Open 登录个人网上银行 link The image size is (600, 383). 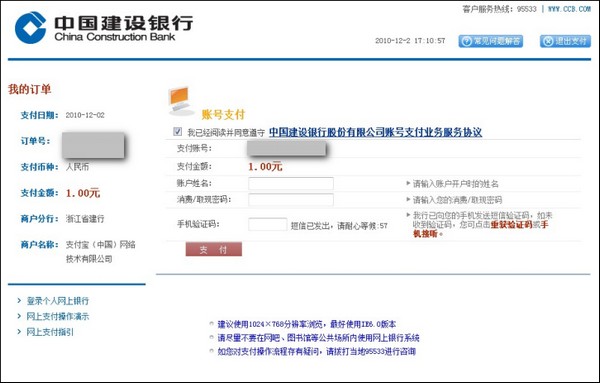(58, 301)
